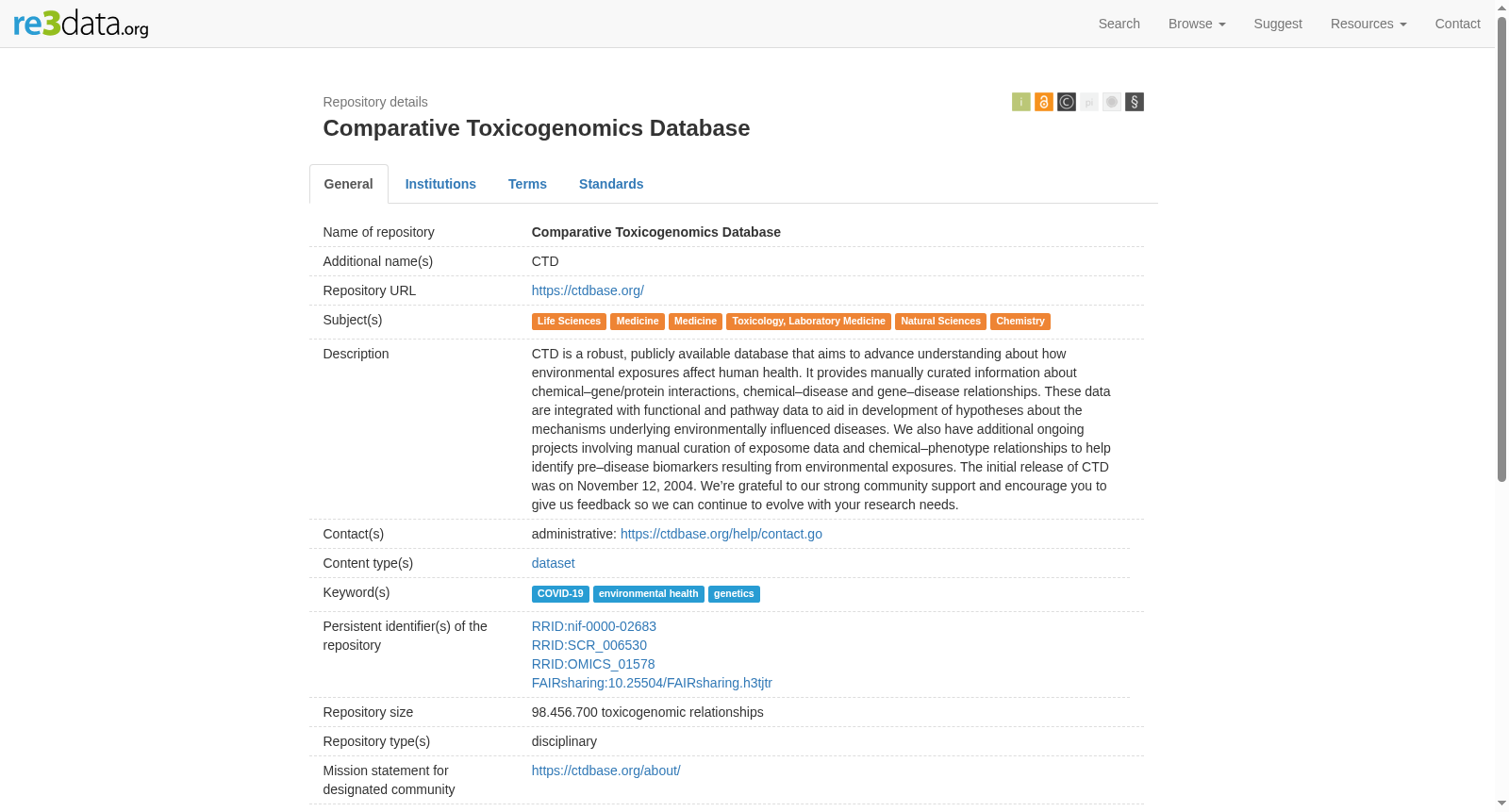The height and width of the screenshot is (812, 1509).
Task: Click the 'disciplinary' repository type value
Action: click(x=564, y=741)
